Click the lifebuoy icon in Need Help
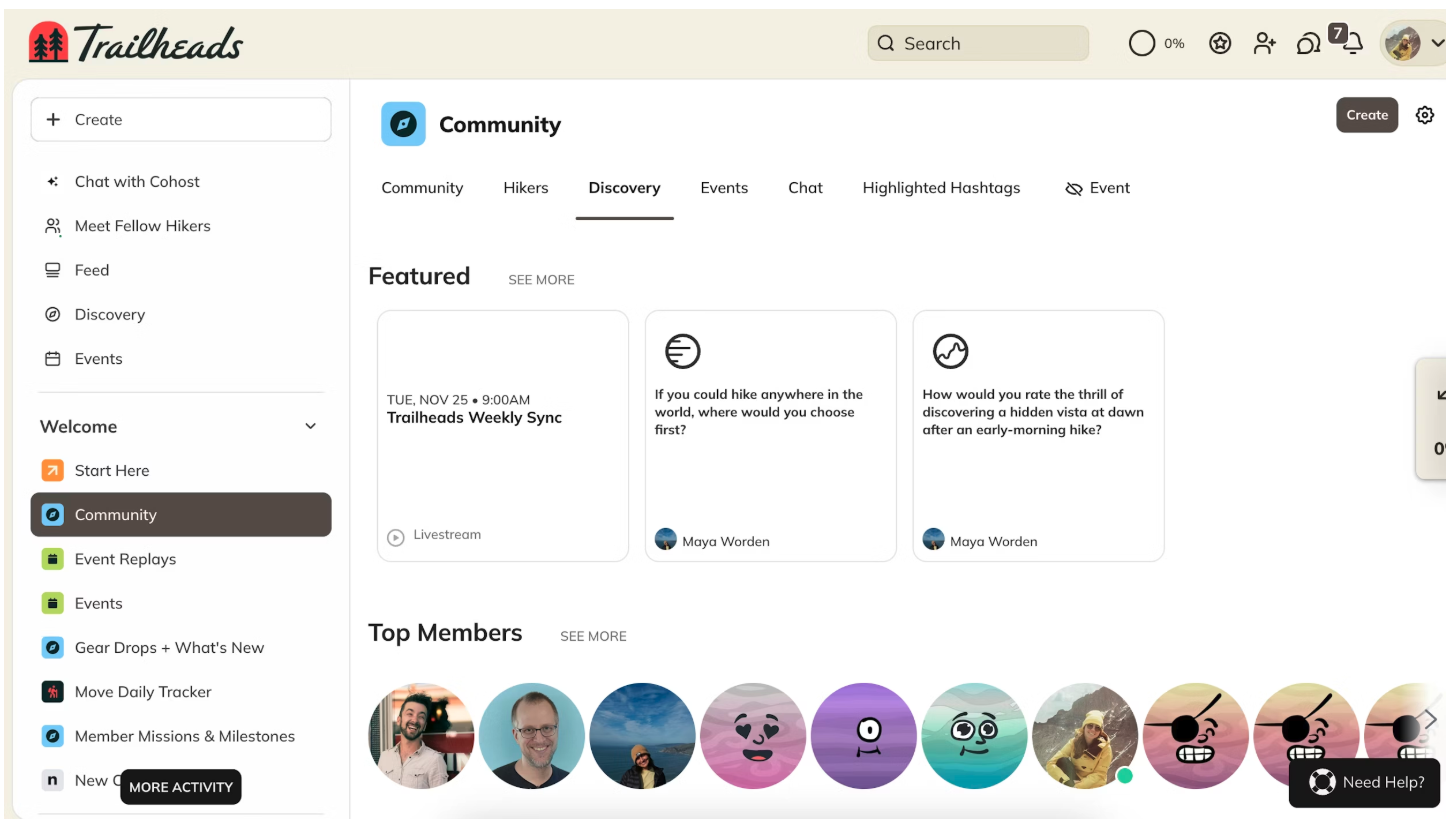Viewport: 1448px width, 832px height. point(1322,782)
